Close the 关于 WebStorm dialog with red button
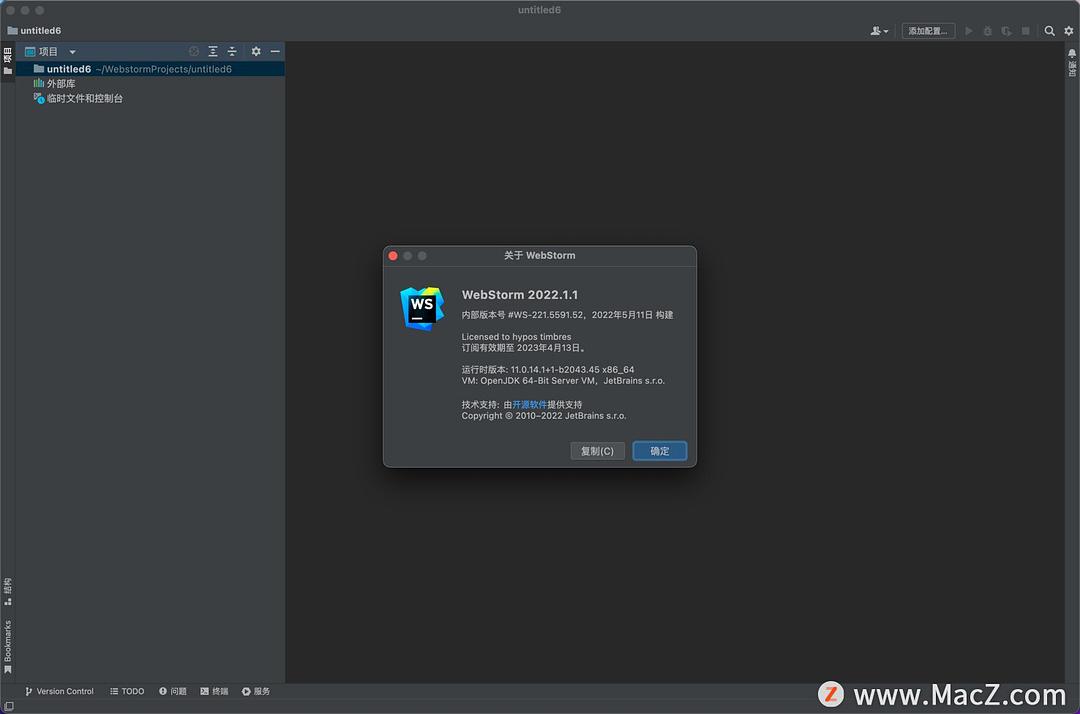The height and width of the screenshot is (714, 1080). click(x=393, y=255)
